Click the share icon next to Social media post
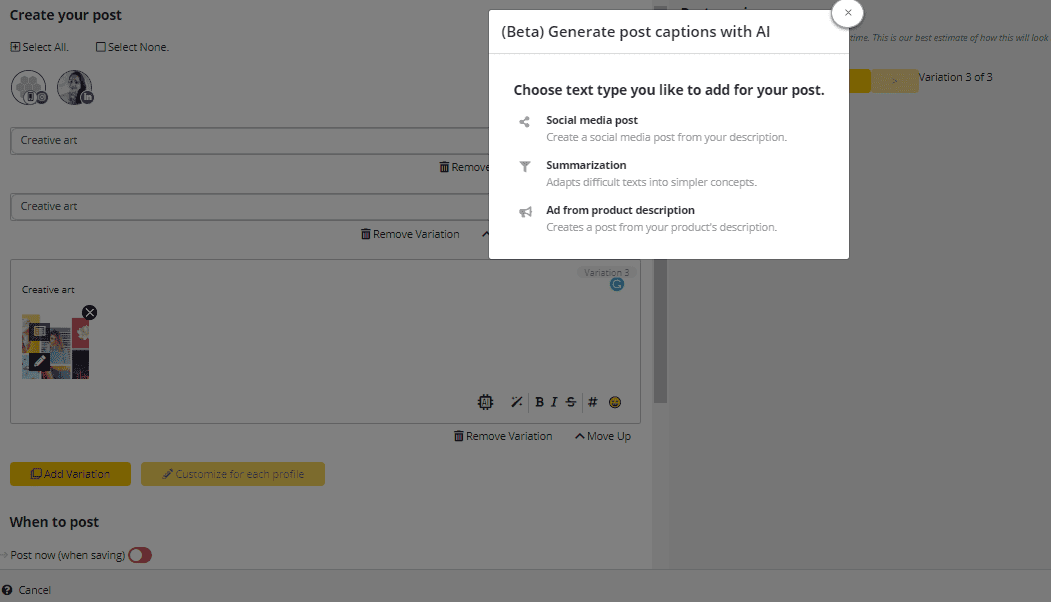Viewport: 1051px width, 602px height. [524, 121]
